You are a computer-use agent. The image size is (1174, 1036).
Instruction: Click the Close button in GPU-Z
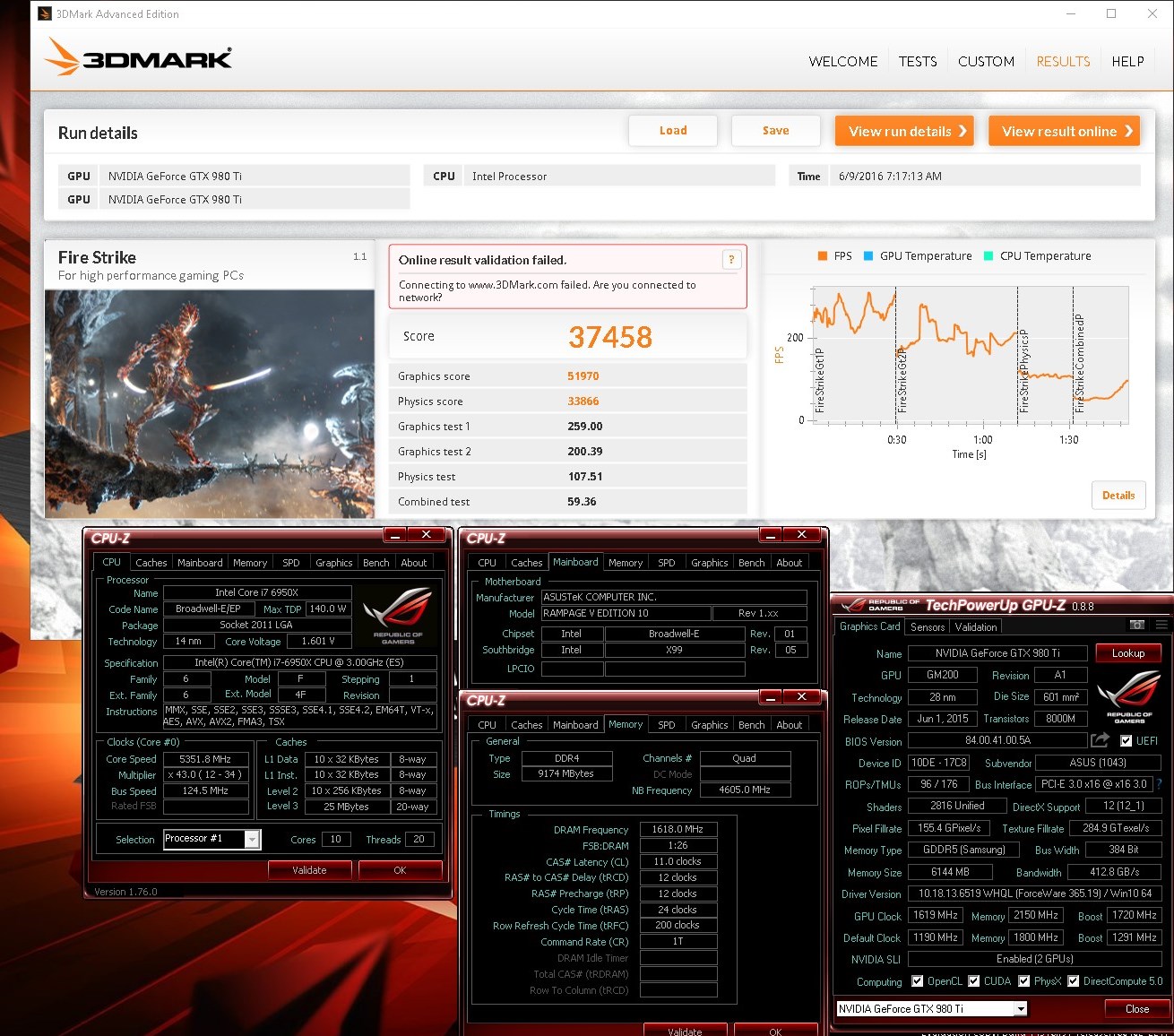tap(1137, 1009)
